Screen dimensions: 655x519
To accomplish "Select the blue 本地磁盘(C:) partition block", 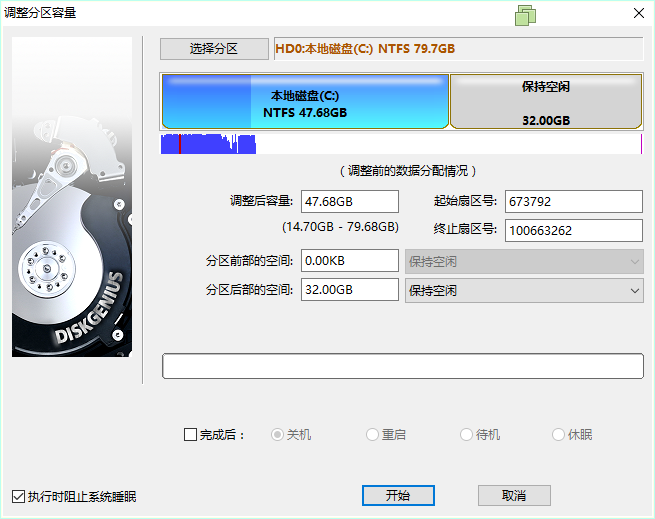I will (x=305, y=101).
